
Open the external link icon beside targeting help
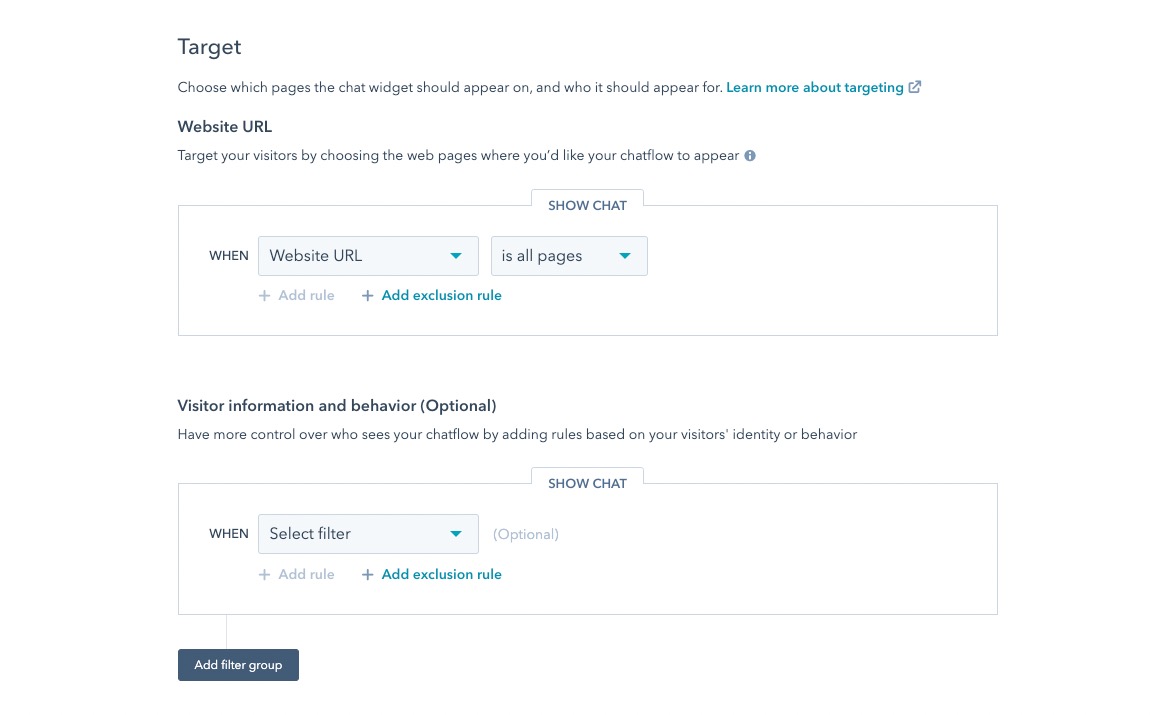coord(914,87)
